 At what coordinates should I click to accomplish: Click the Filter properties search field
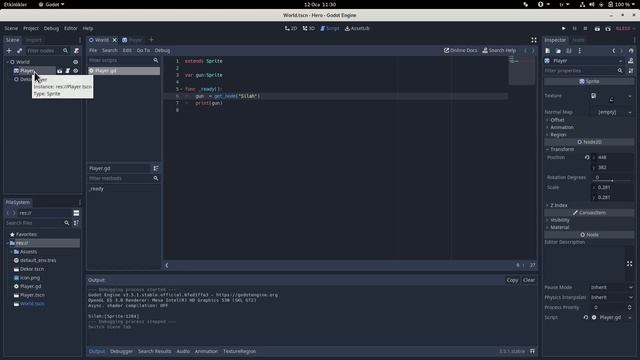(x=584, y=71)
